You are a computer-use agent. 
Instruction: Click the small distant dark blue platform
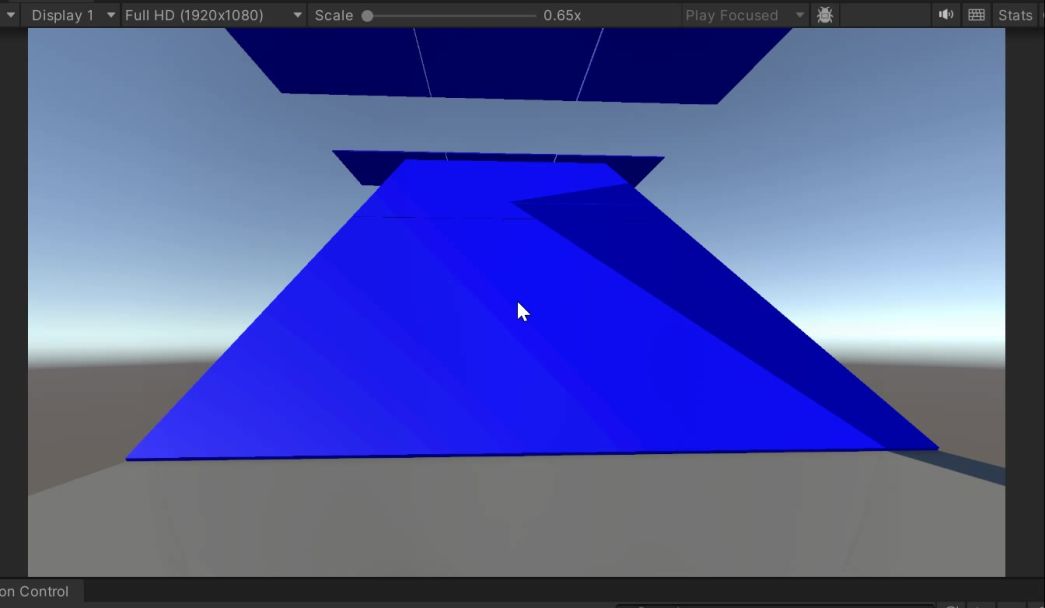click(360, 165)
